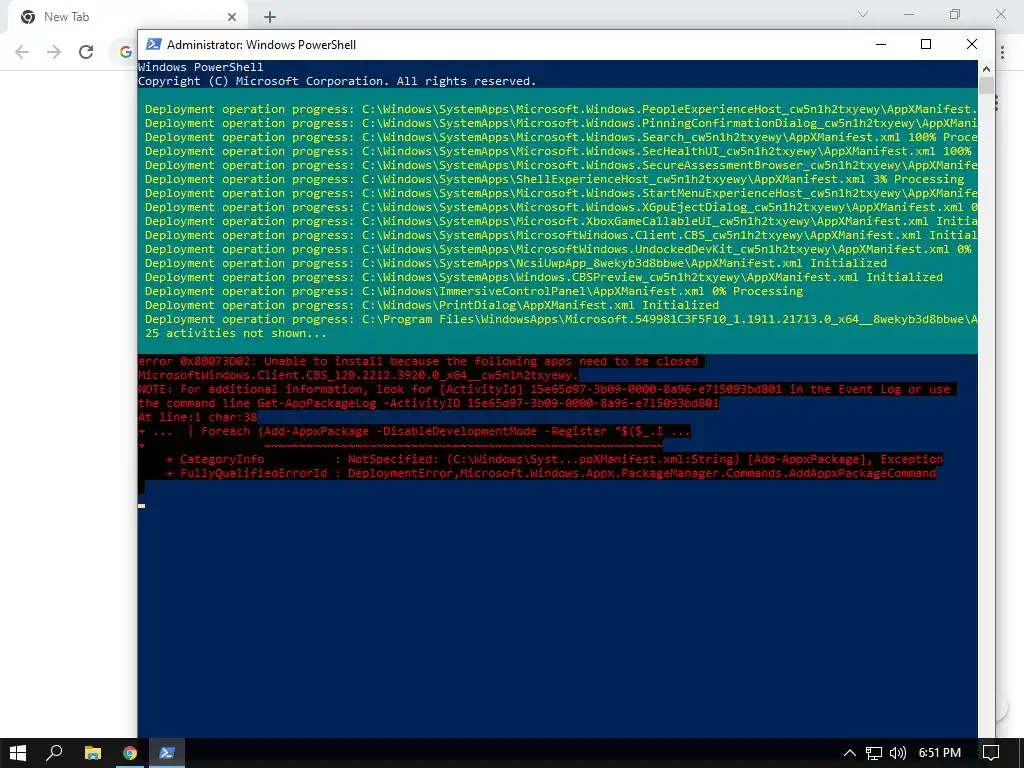Select PowerShell taskbar icon
The height and width of the screenshot is (768, 1024).
tap(167, 753)
